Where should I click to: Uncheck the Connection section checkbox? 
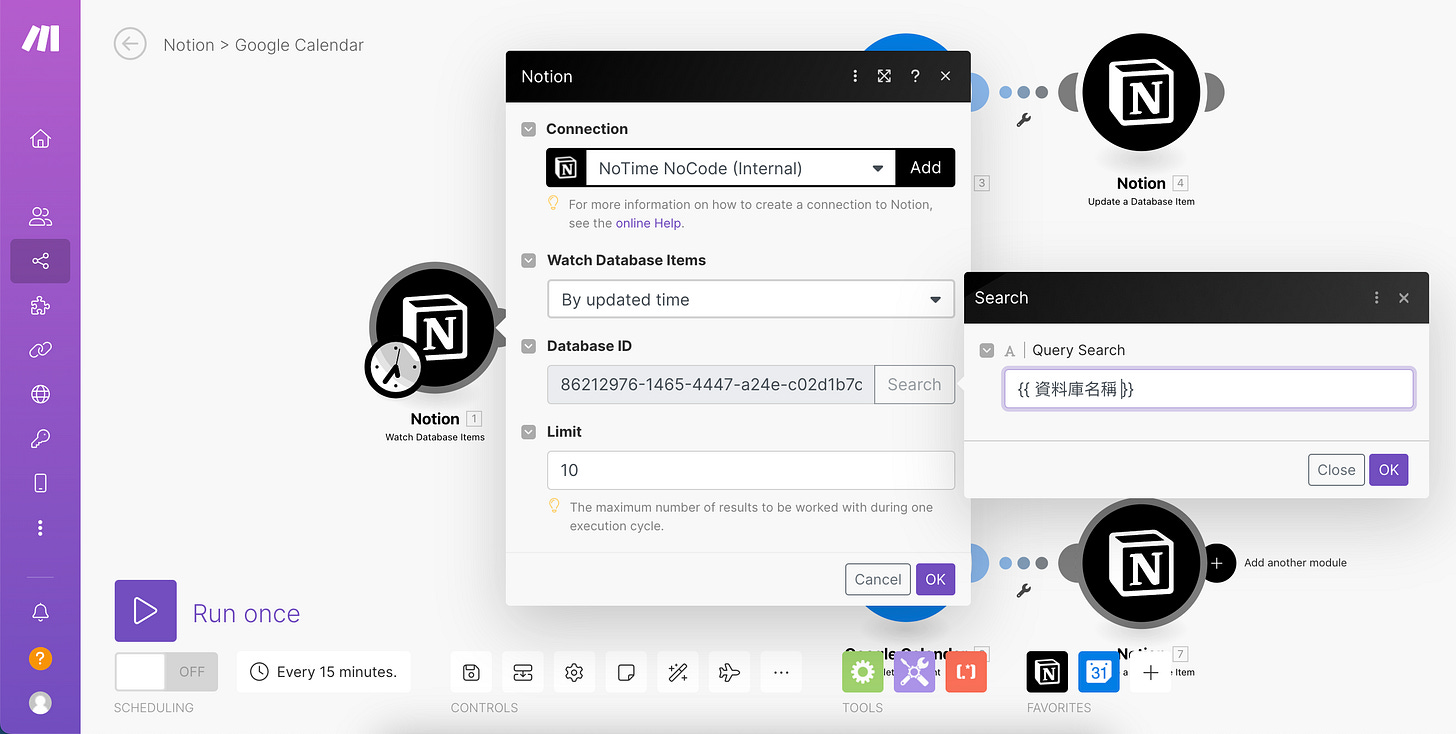click(528, 129)
